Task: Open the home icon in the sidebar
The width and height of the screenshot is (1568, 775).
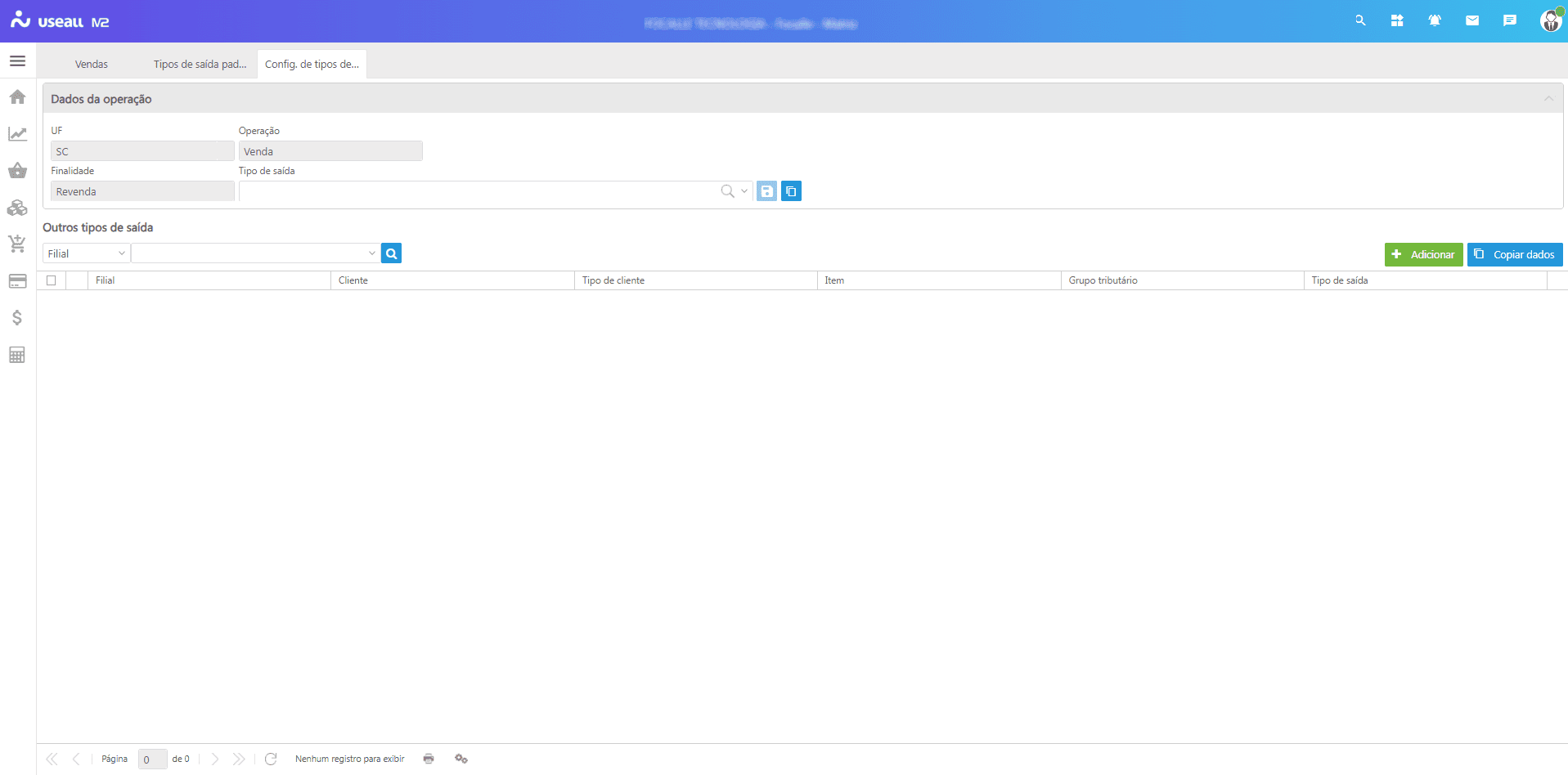Action: click(x=17, y=96)
